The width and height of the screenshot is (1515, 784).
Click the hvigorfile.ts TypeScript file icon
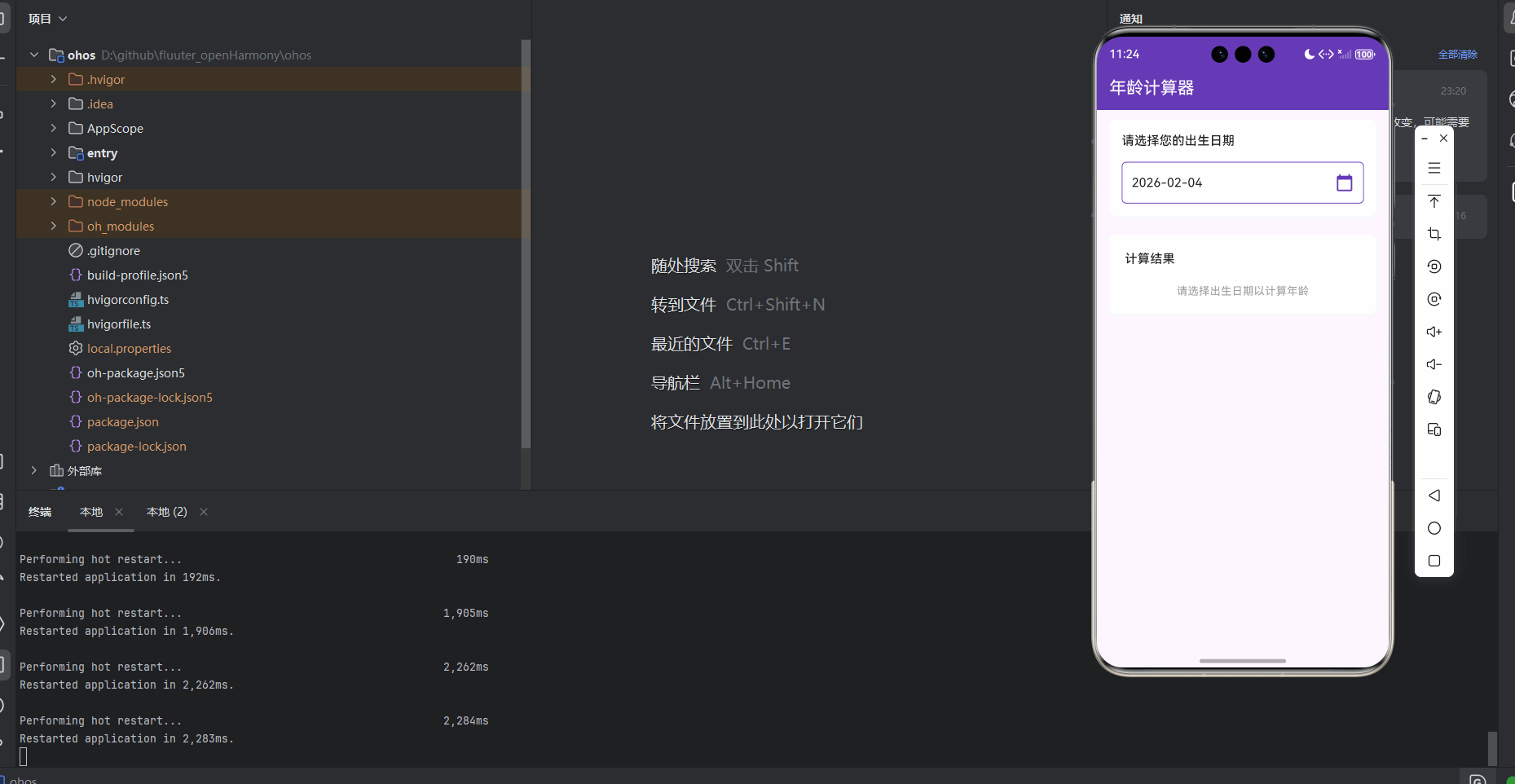(76, 324)
